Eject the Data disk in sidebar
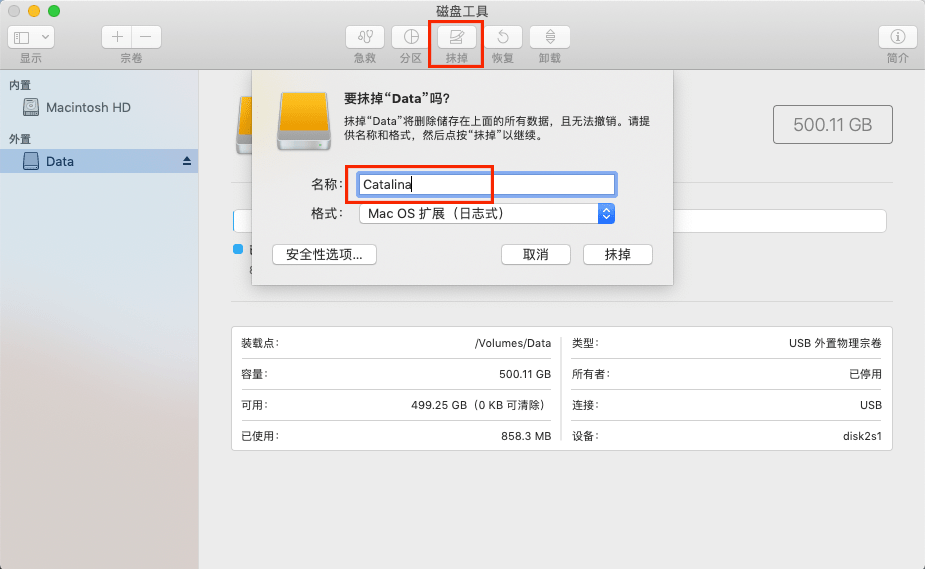 pos(186,161)
